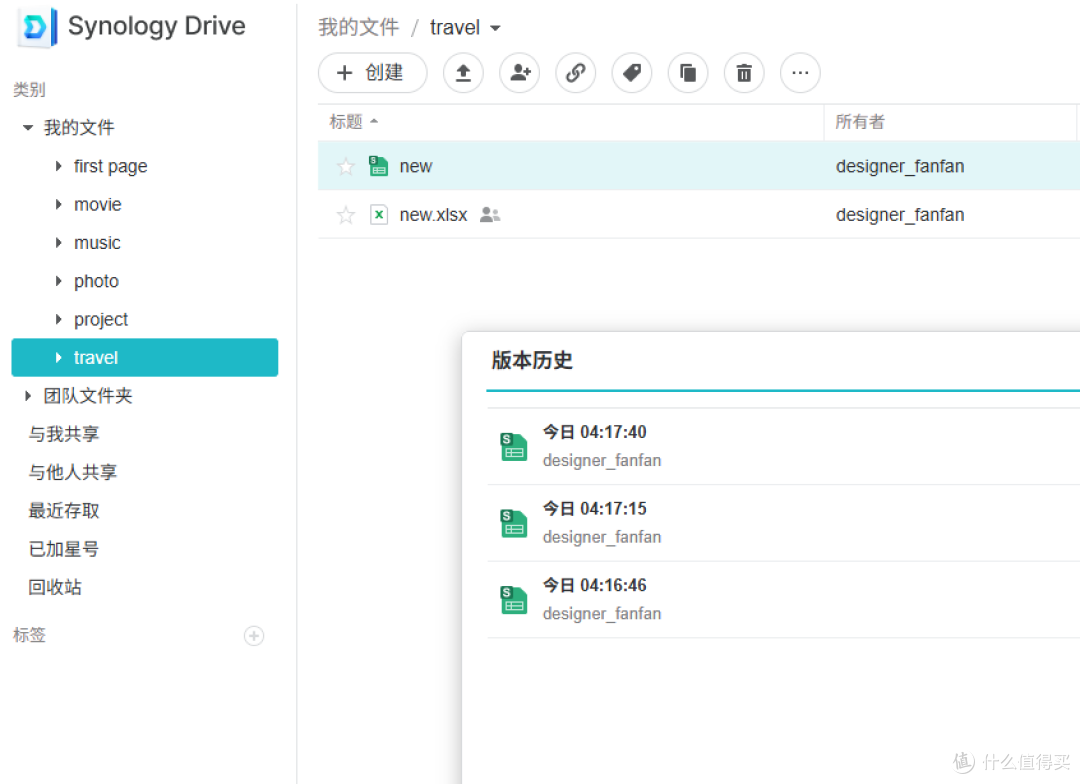Screen dimensions: 1080x784
Task: Open 与他人共享 in sidebar
Action: (x=72, y=473)
